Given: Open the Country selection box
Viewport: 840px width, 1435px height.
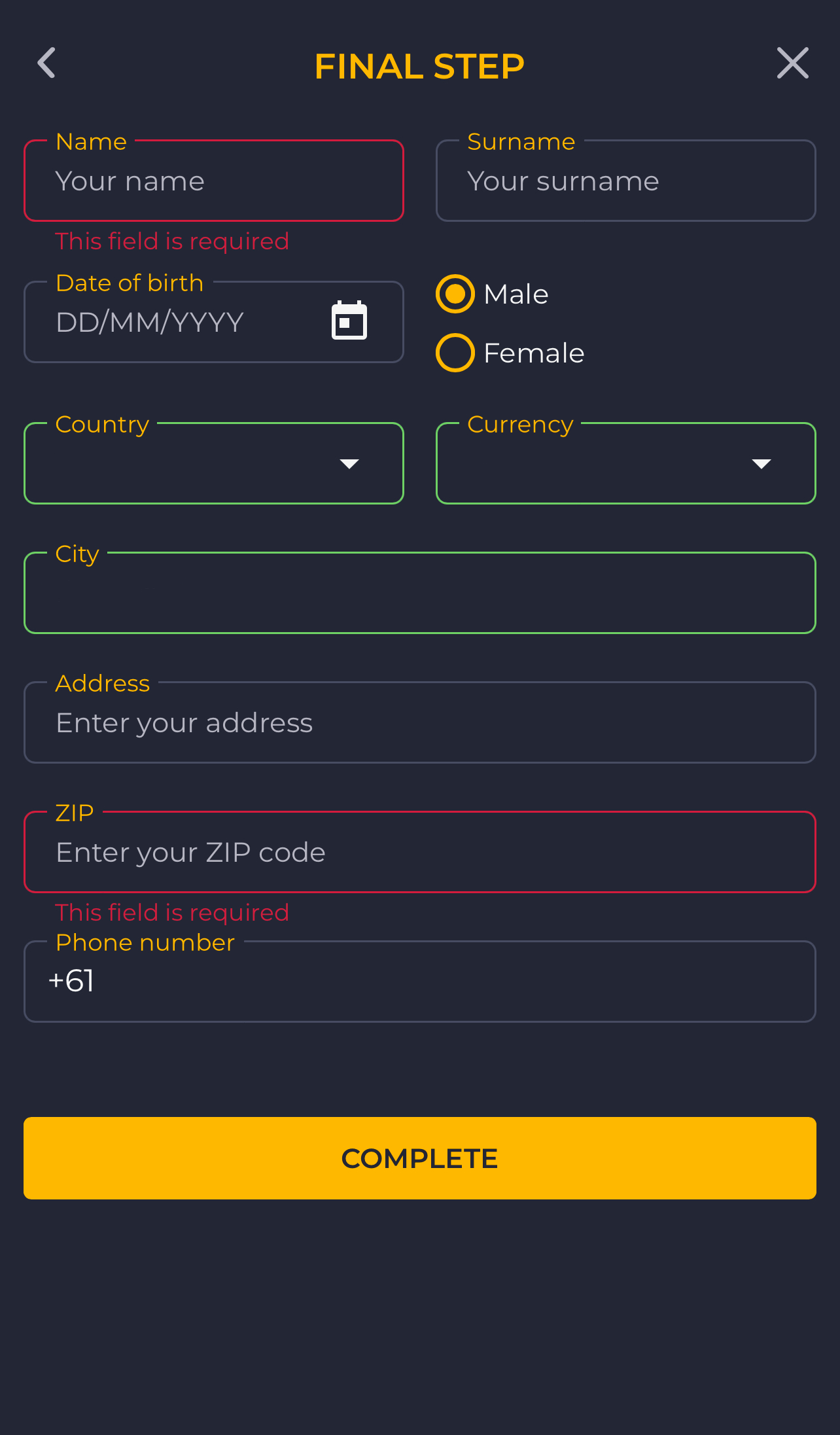Looking at the screenshot, I should coord(214,463).
